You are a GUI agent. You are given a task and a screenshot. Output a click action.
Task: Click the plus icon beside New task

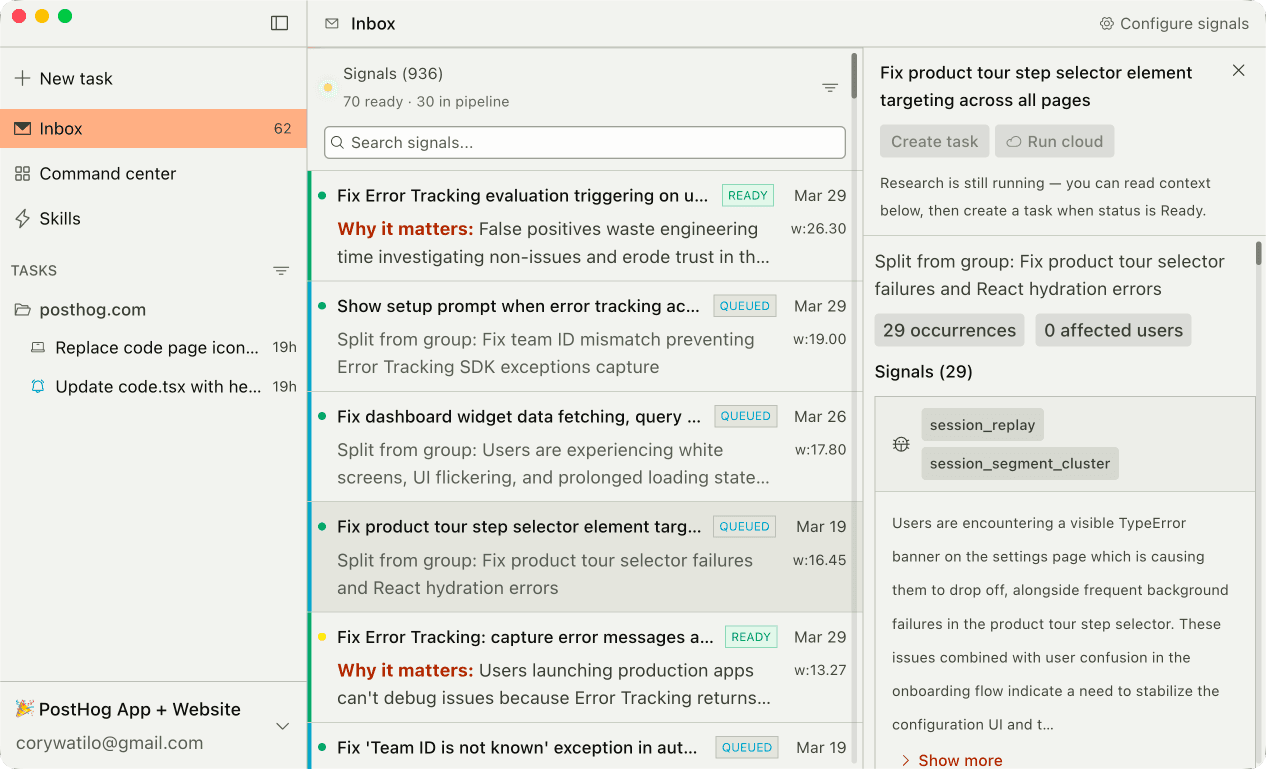pyautogui.click(x=22, y=78)
